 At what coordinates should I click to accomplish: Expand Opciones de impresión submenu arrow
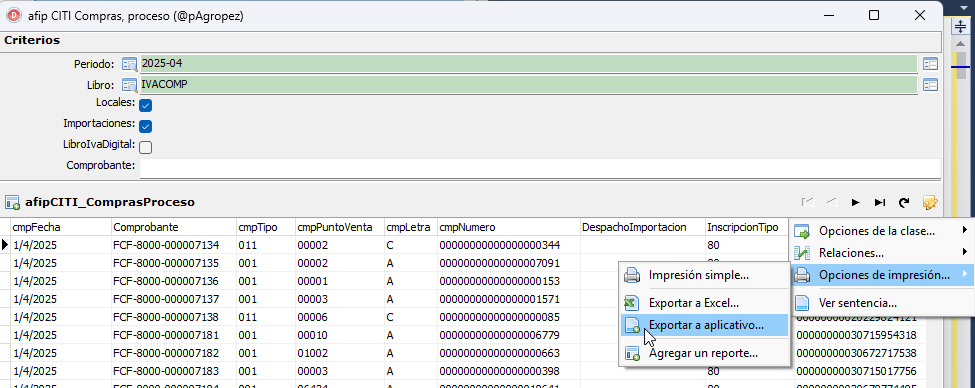(965, 274)
